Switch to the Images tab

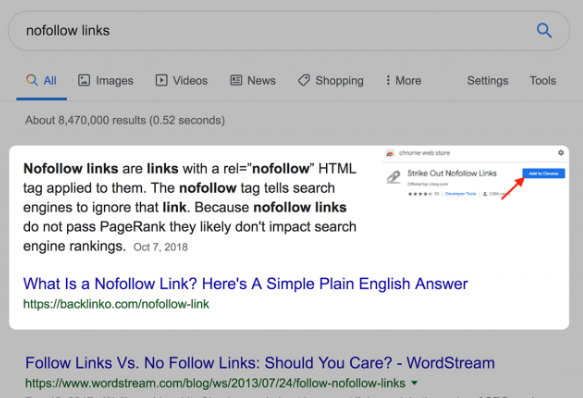(106, 80)
